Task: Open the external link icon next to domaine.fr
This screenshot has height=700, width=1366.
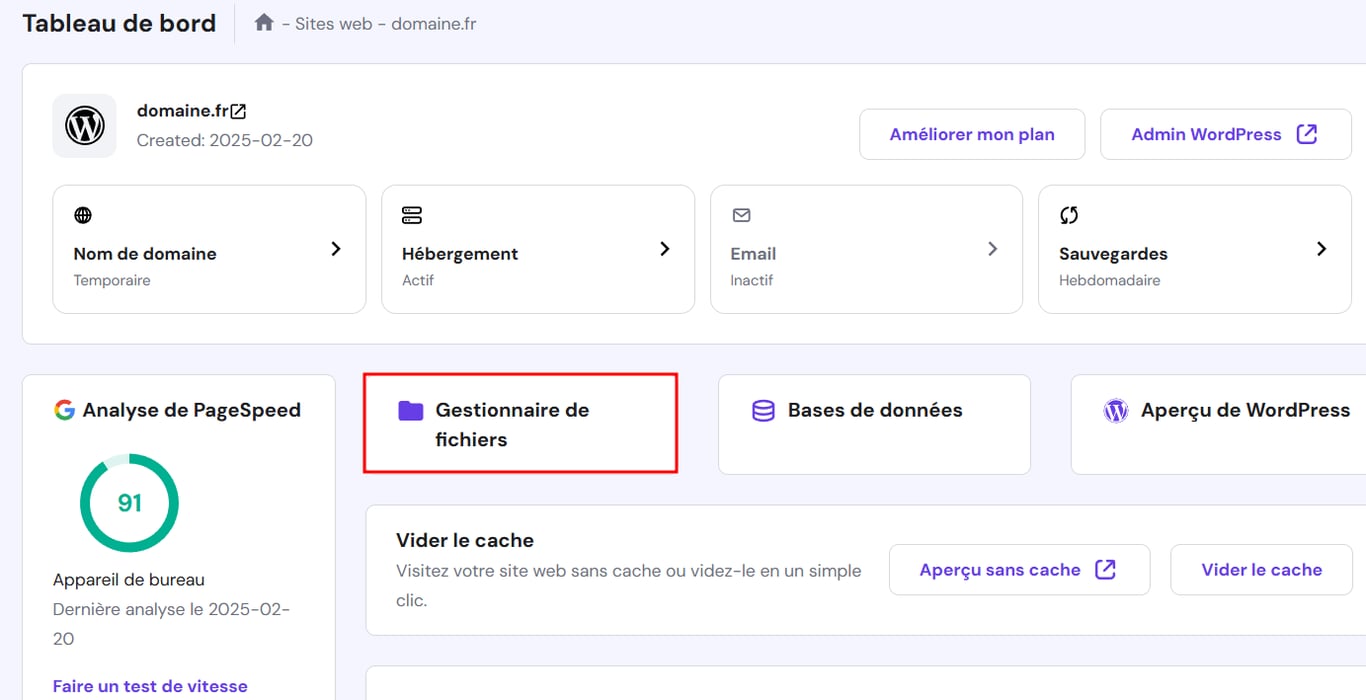Action: click(239, 110)
